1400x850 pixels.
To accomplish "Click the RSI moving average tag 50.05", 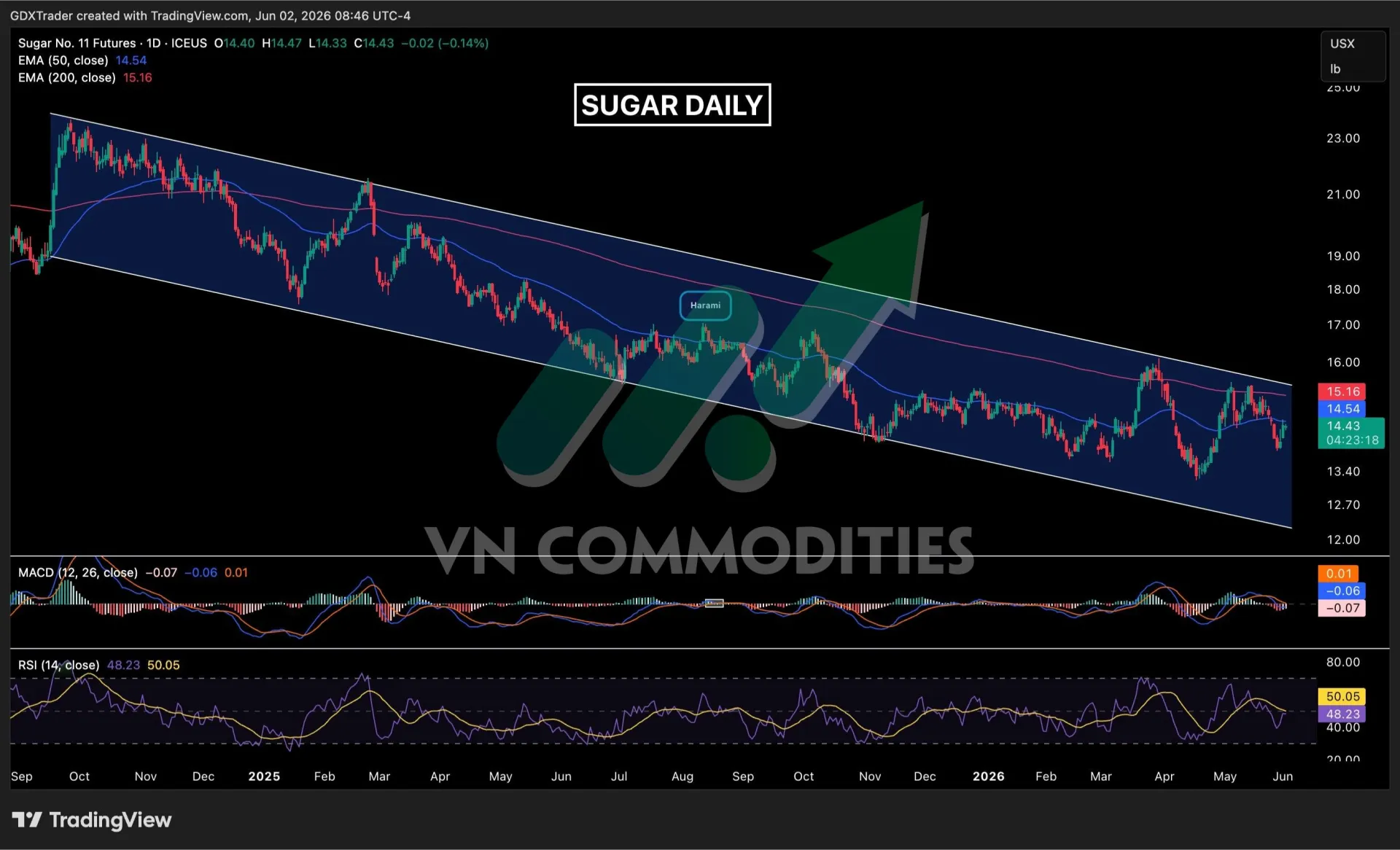I will pos(1342,696).
